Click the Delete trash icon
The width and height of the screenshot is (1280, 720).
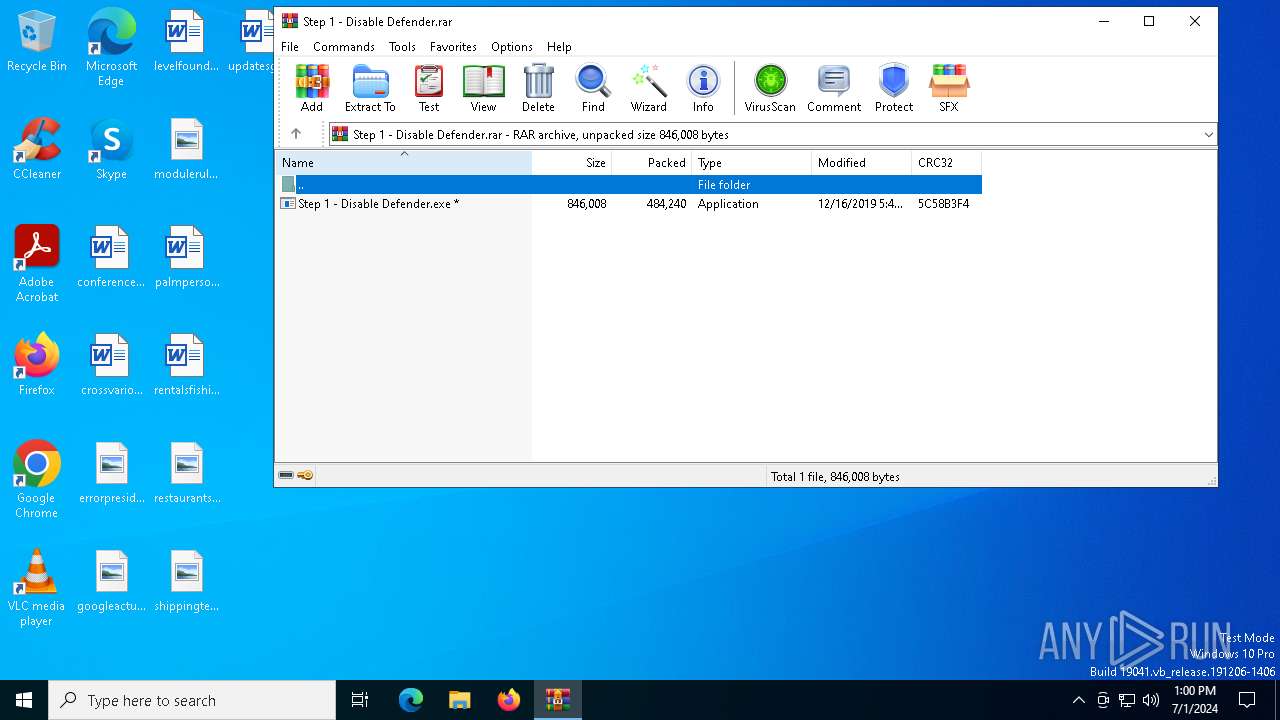click(538, 88)
